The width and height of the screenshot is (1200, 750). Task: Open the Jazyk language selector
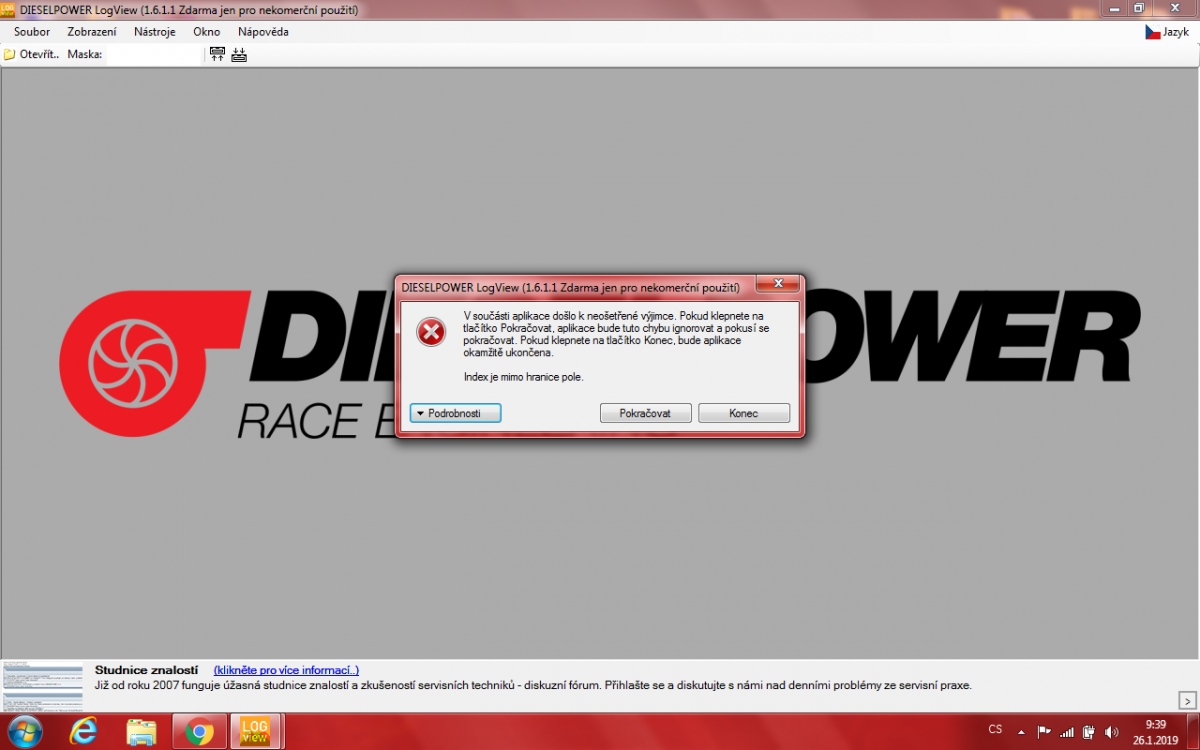pyautogui.click(x=1167, y=32)
